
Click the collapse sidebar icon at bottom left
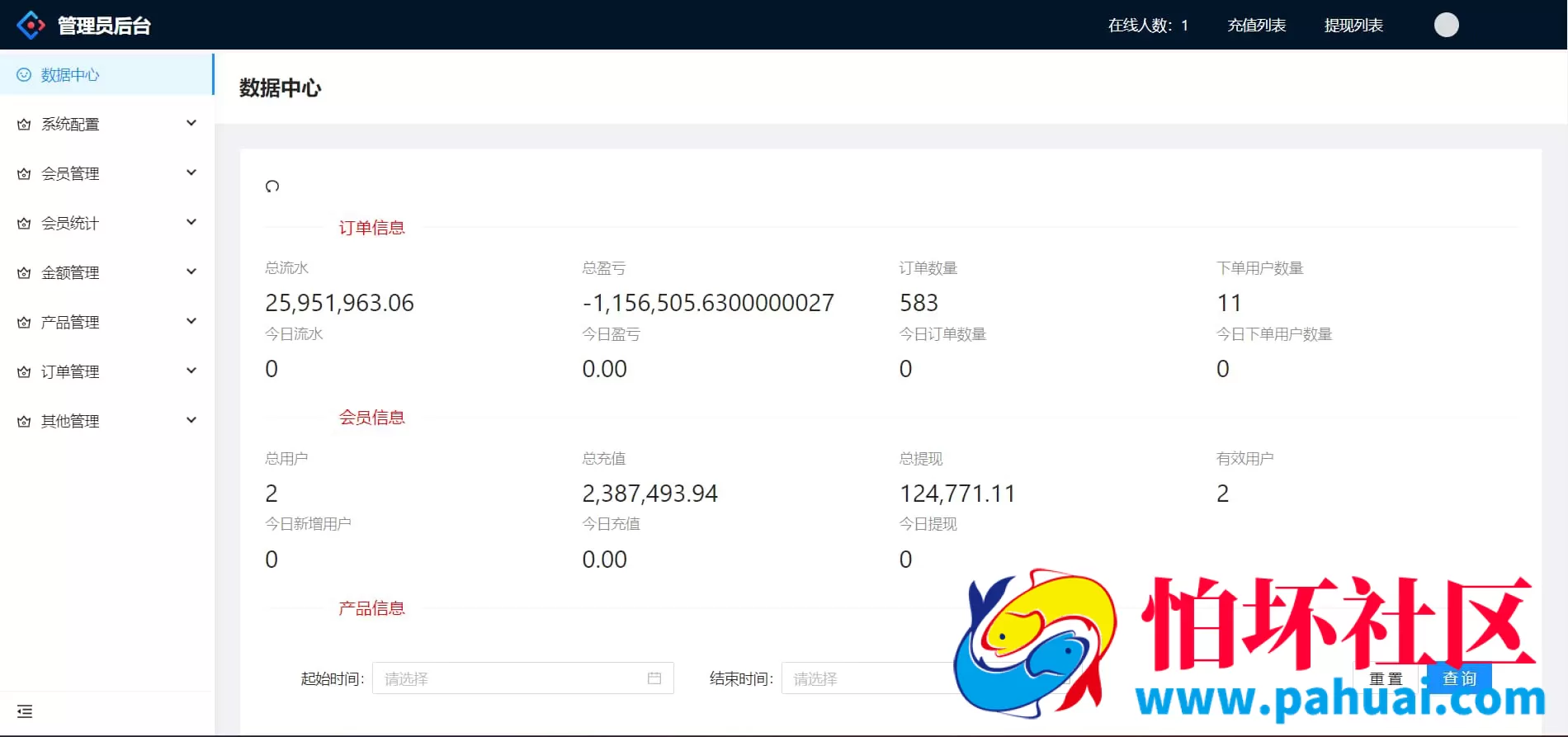point(25,711)
